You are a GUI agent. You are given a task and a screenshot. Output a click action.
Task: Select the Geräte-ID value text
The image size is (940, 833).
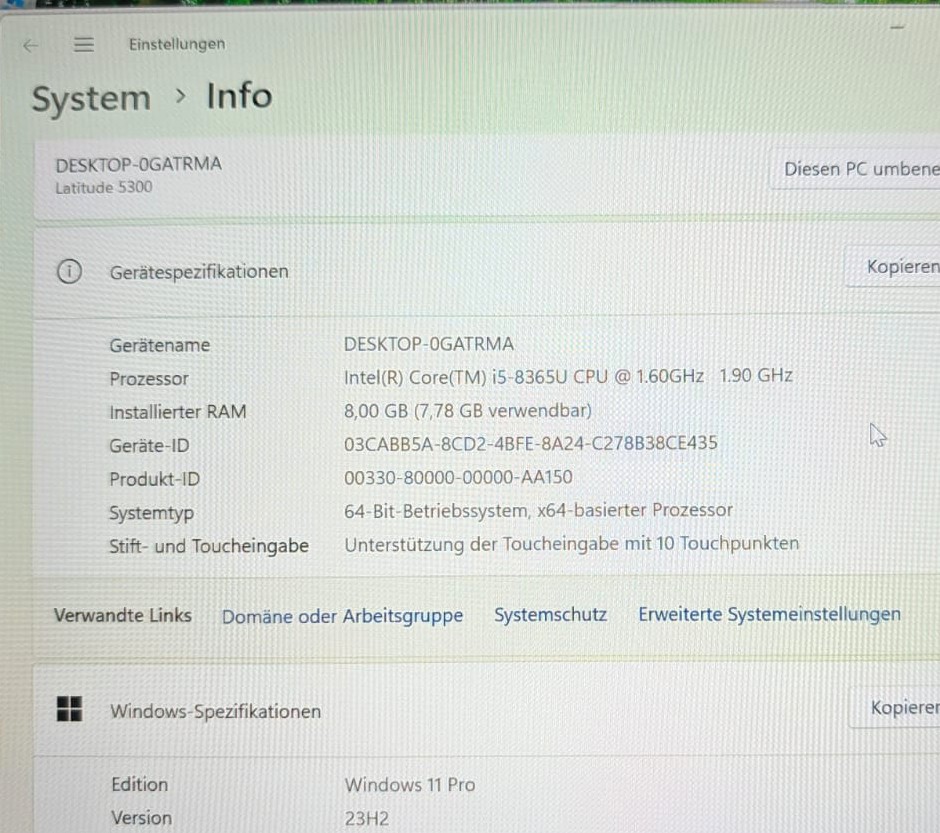531,443
